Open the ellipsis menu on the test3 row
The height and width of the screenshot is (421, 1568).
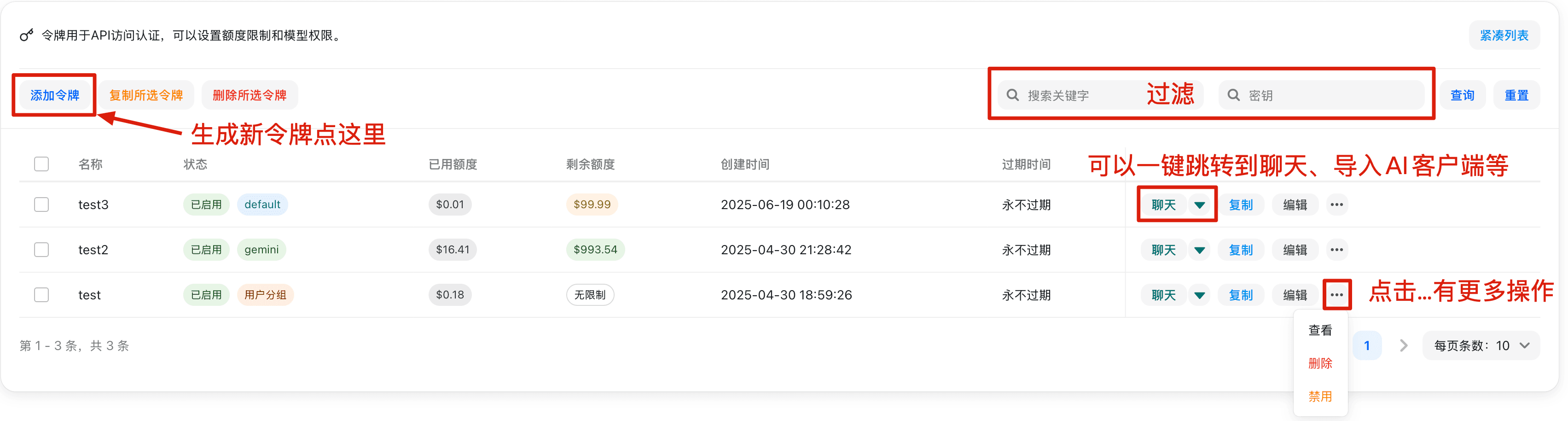click(1337, 204)
